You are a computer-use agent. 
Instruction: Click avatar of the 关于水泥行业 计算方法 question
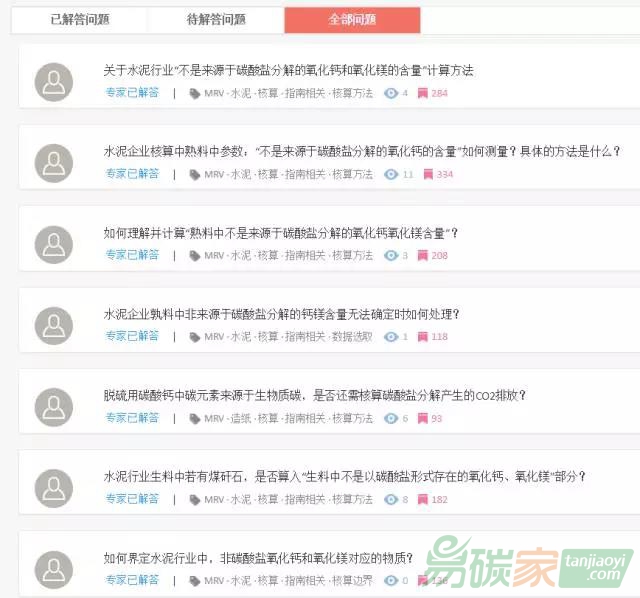pos(54,82)
